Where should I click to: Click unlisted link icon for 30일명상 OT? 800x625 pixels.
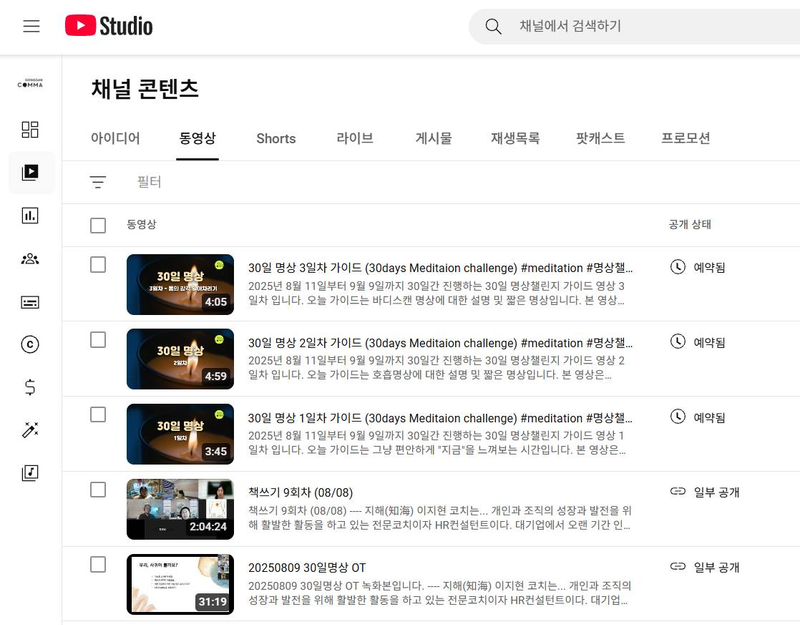click(x=678, y=566)
